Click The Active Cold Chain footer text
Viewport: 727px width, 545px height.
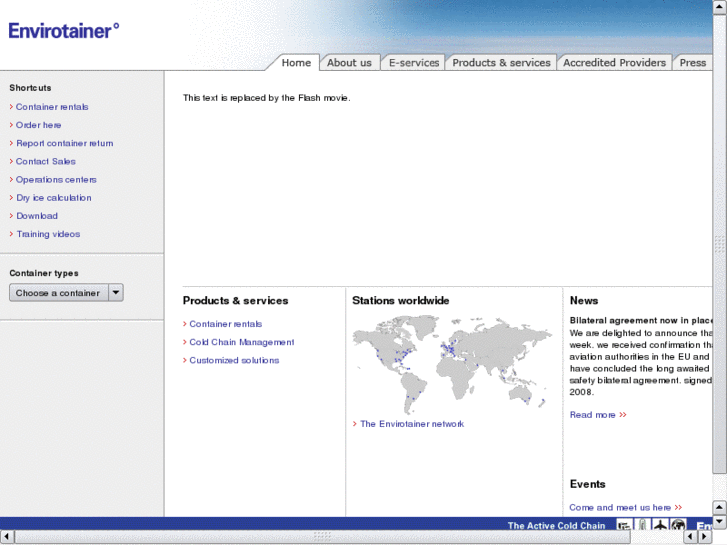[x=556, y=526]
